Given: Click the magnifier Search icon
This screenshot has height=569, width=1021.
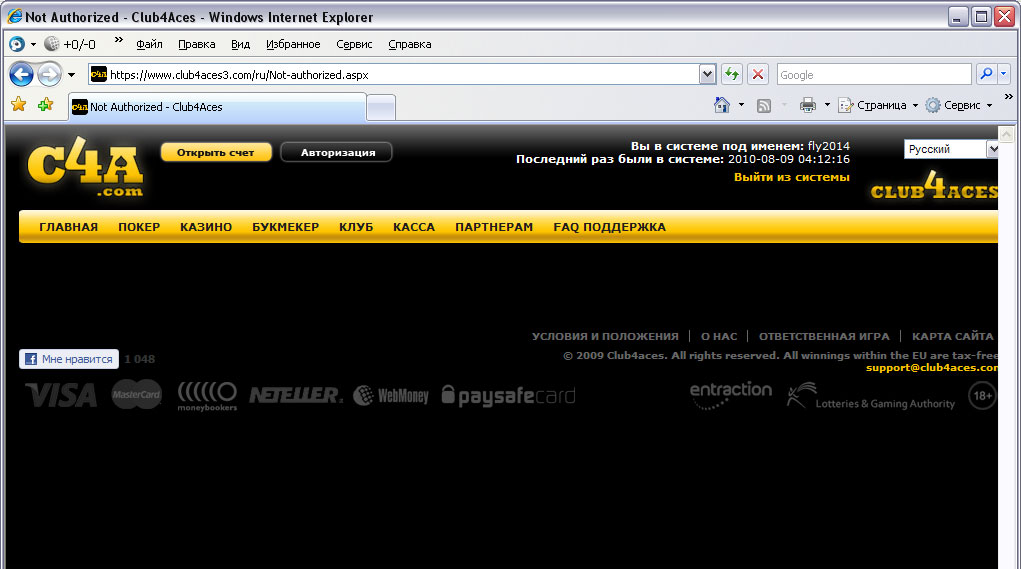Looking at the screenshot, I should click(x=986, y=74).
